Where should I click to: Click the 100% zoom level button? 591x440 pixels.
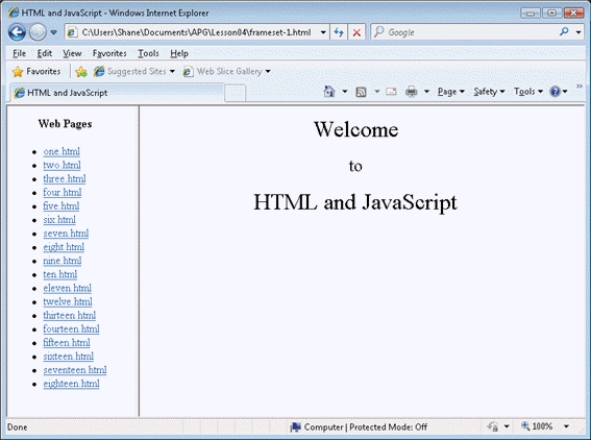pyautogui.click(x=537, y=426)
